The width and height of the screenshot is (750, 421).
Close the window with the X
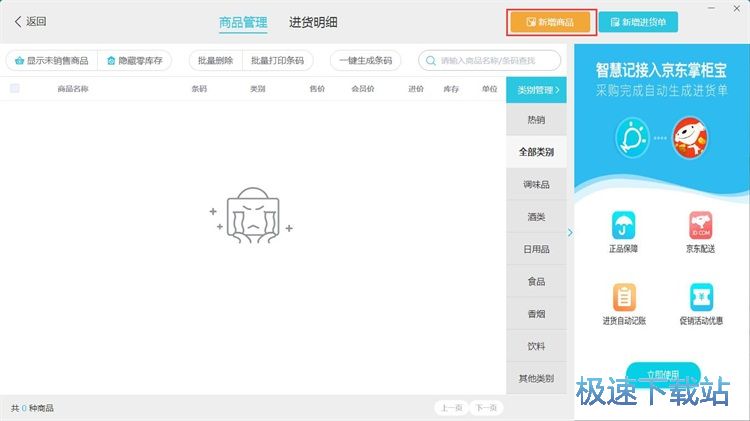pyautogui.click(x=737, y=8)
